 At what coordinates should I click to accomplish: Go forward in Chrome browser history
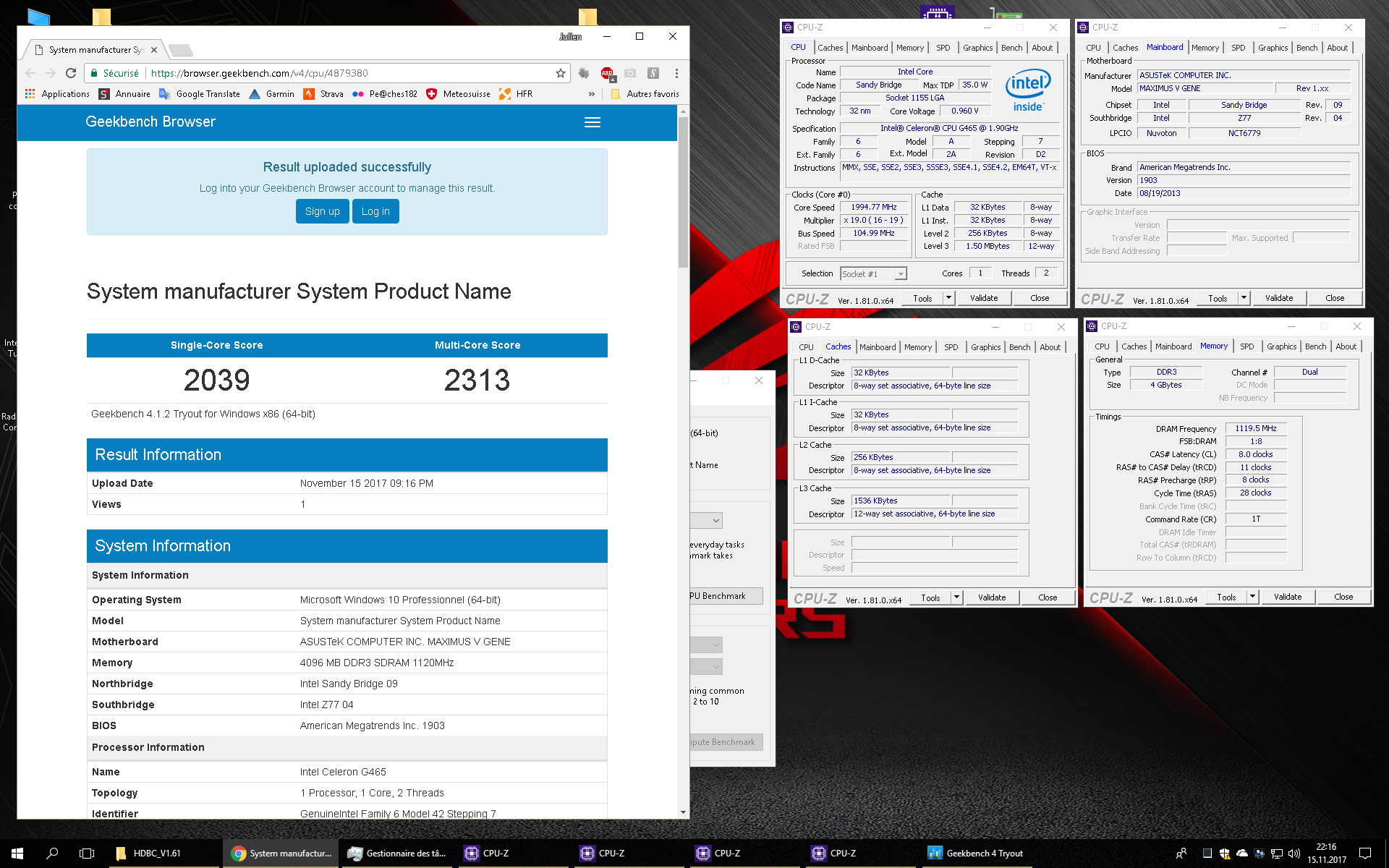(x=51, y=73)
